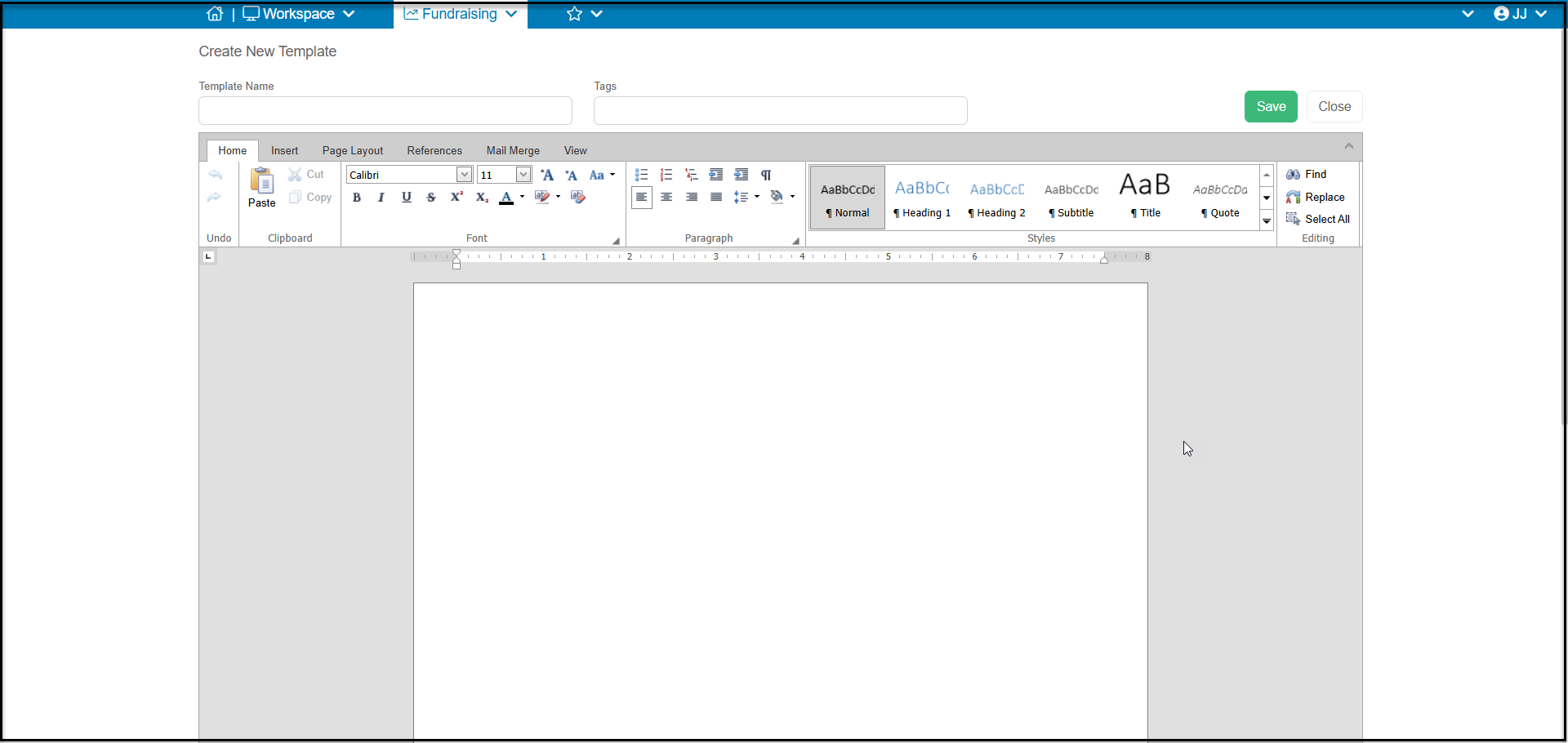The height and width of the screenshot is (743, 1568).
Task: Apply superscript formatting
Action: (x=457, y=197)
